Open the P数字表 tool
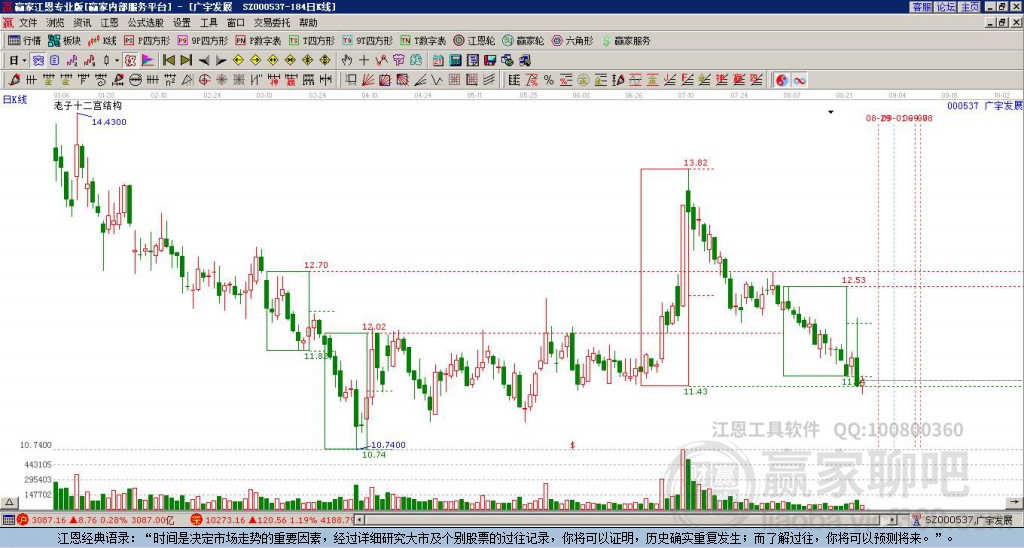The height and width of the screenshot is (548, 1024). coord(258,40)
